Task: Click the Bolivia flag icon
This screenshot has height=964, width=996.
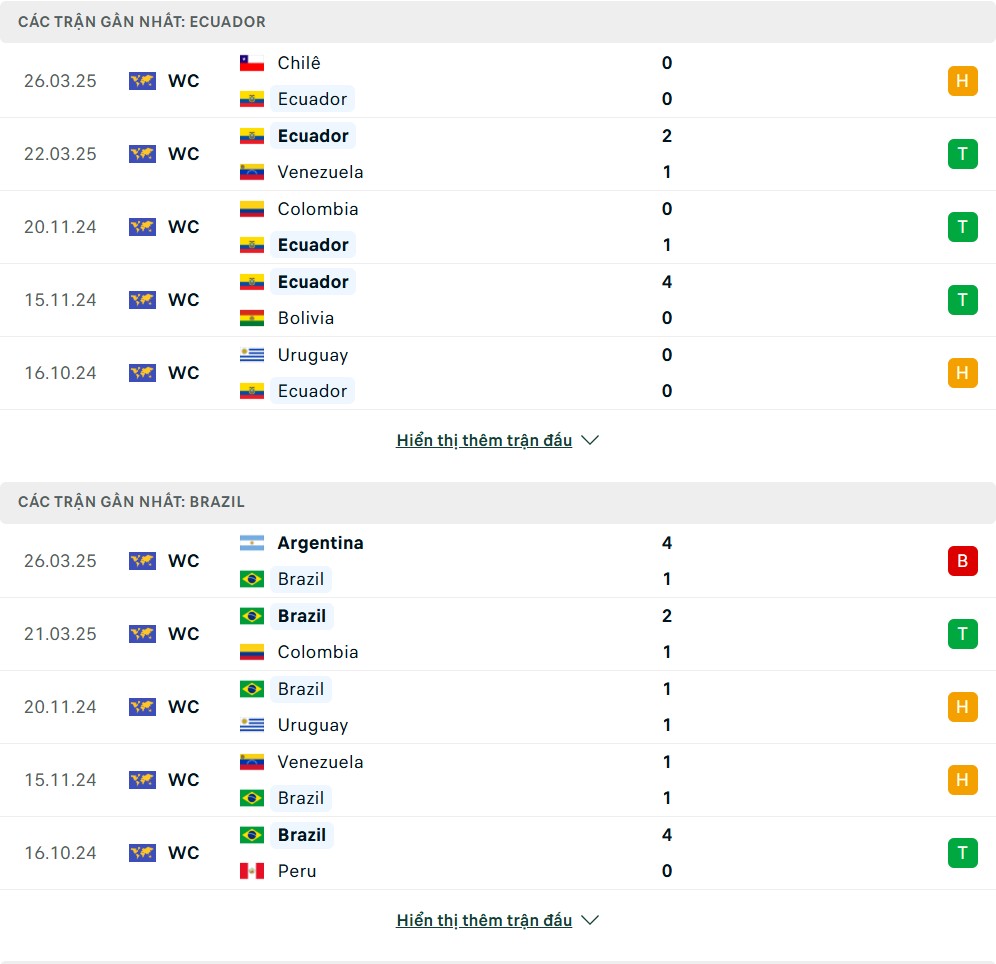Action: [252, 318]
